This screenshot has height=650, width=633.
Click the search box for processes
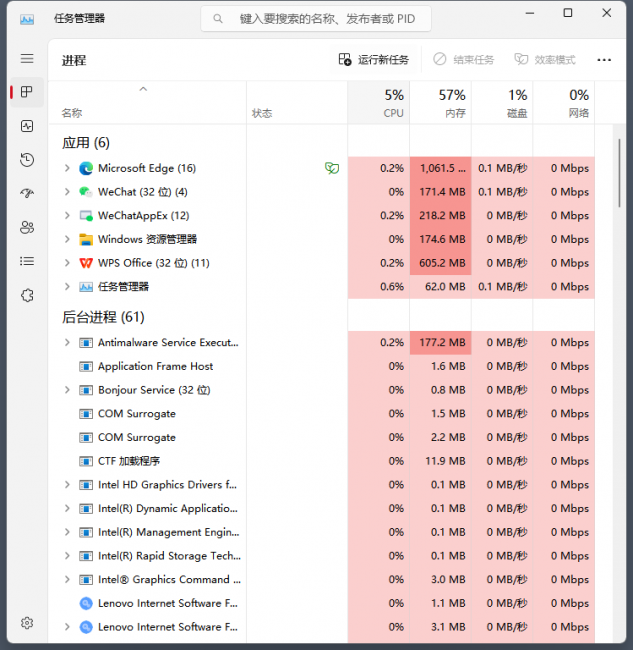click(316, 19)
